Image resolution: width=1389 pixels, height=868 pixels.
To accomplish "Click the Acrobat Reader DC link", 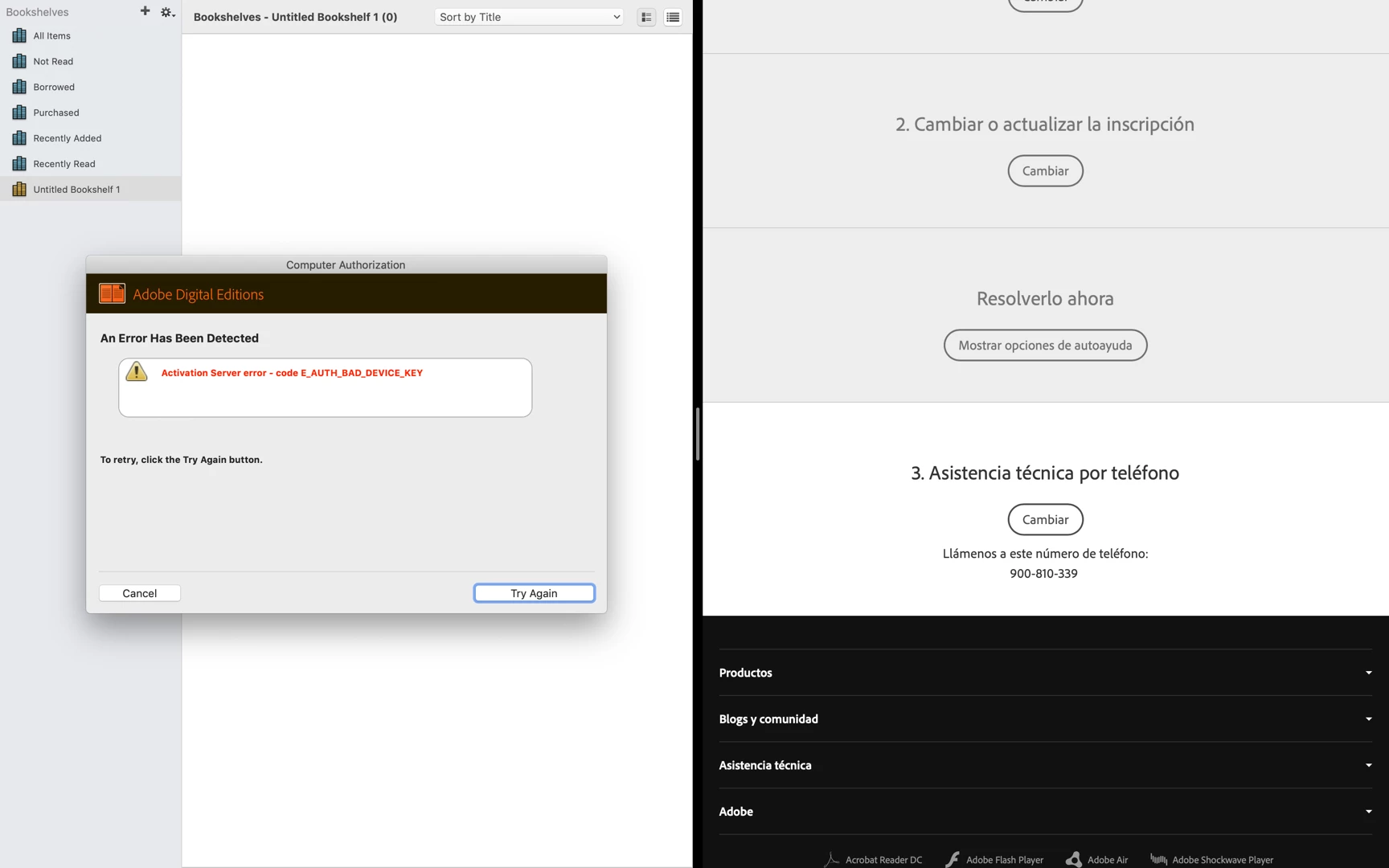I will click(x=883, y=860).
